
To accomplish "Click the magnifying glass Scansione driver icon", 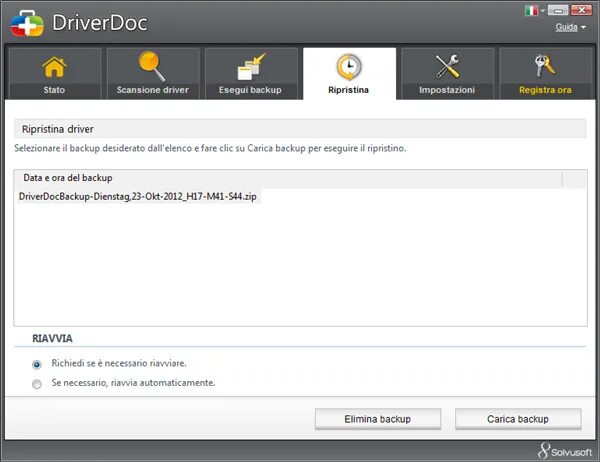I will coord(152,66).
